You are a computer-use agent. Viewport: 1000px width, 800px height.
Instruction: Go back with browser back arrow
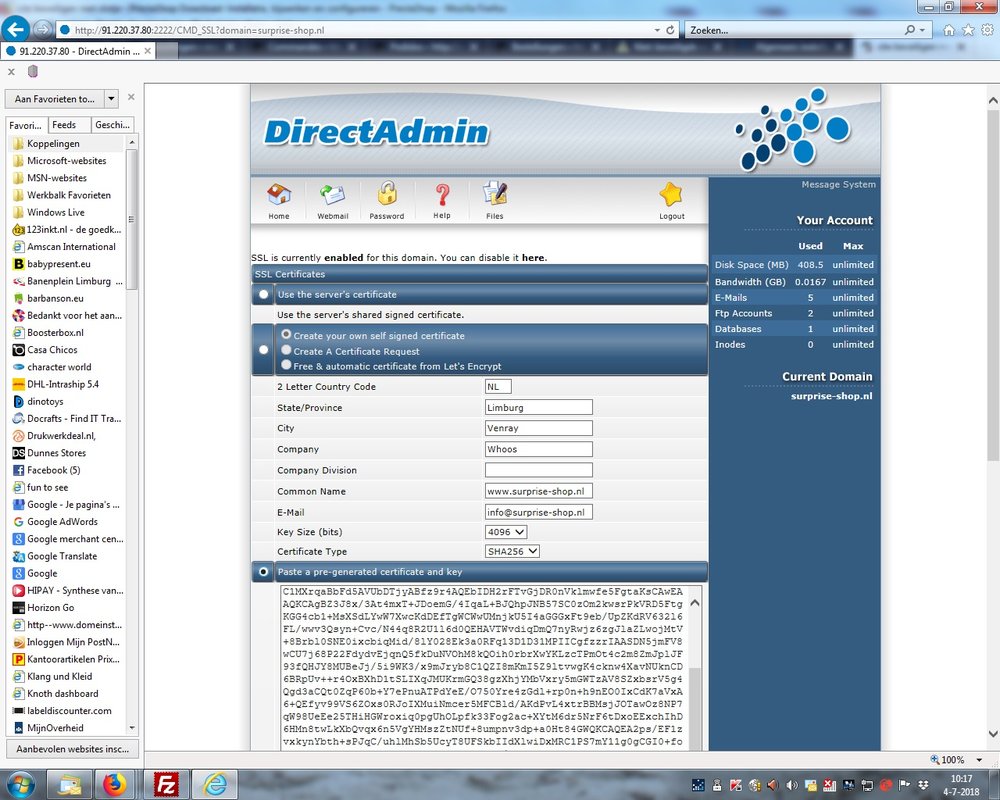coord(15,29)
